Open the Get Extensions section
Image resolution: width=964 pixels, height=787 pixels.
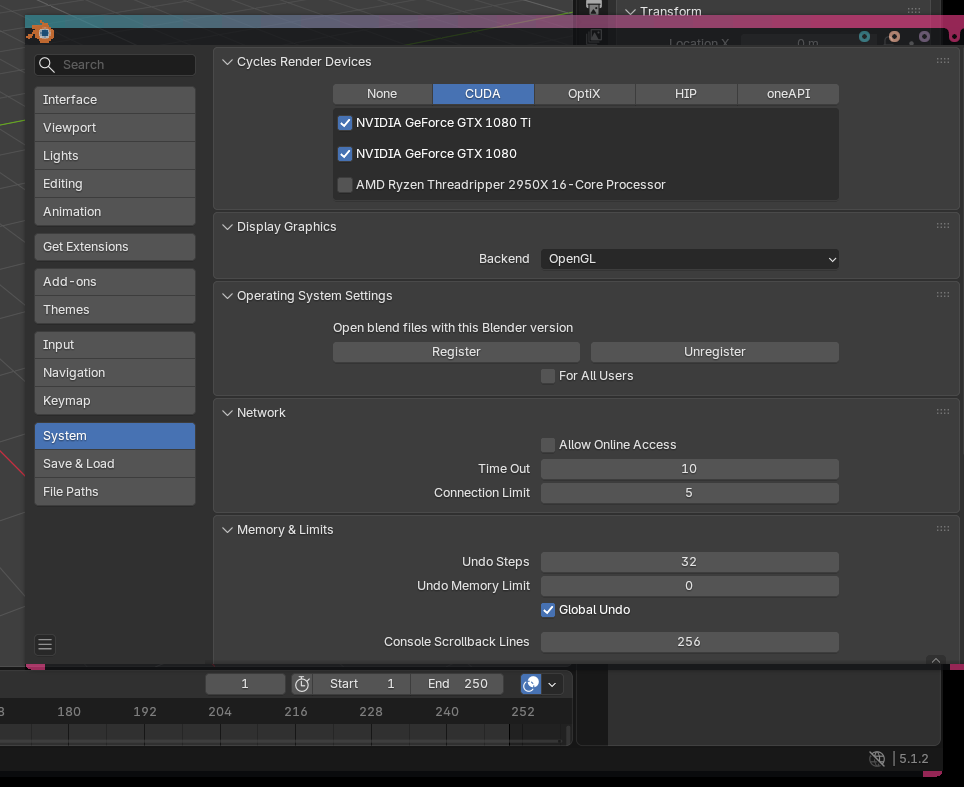(115, 247)
